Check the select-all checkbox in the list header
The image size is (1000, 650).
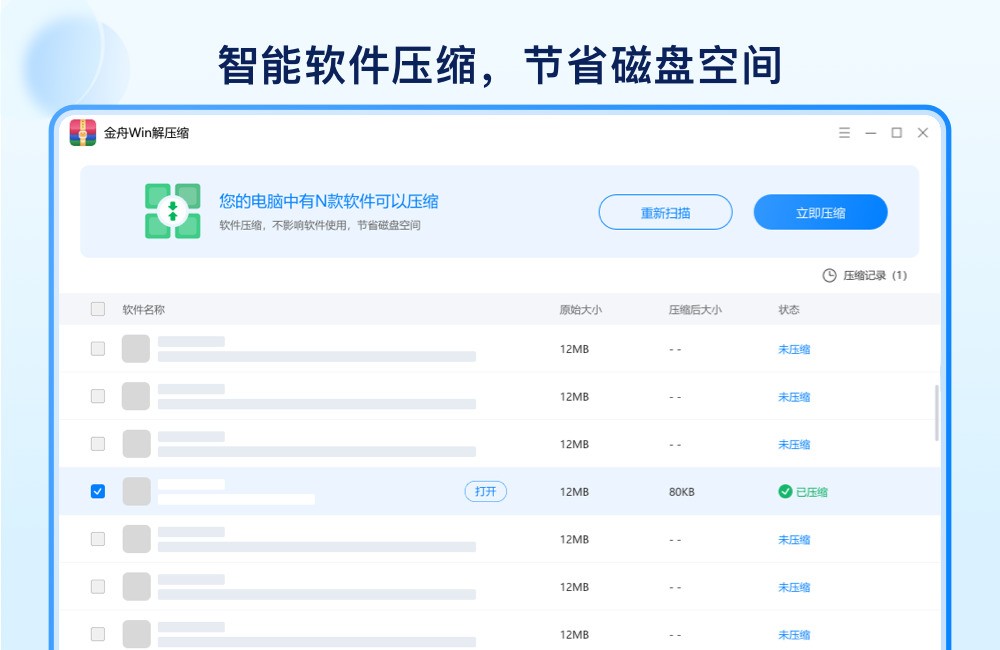coord(97,309)
